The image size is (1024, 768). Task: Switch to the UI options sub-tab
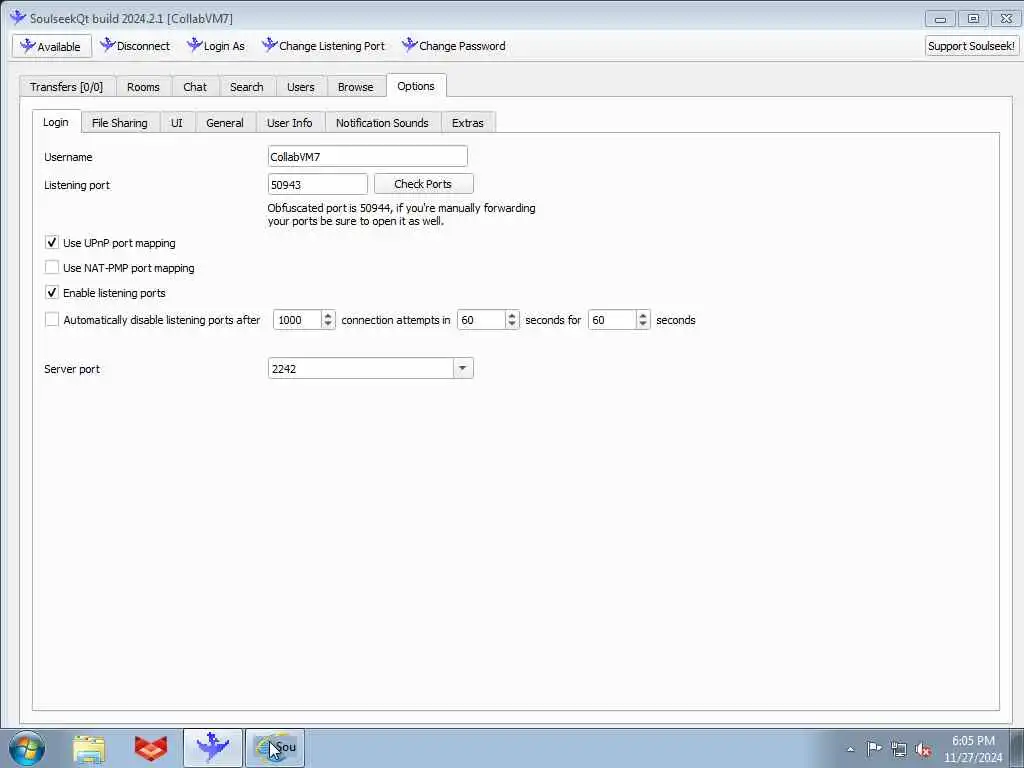176,123
